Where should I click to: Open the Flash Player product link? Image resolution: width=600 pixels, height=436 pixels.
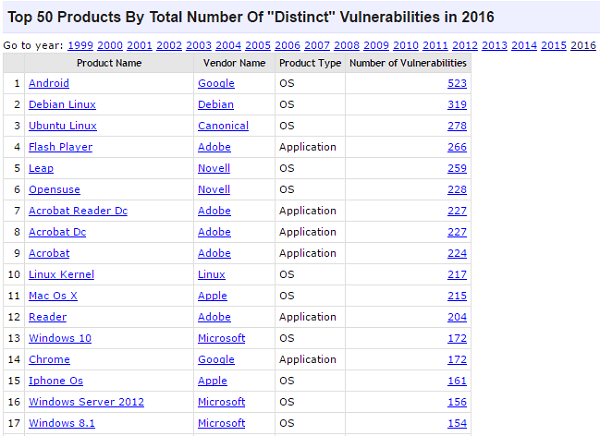click(x=60, y=147)
